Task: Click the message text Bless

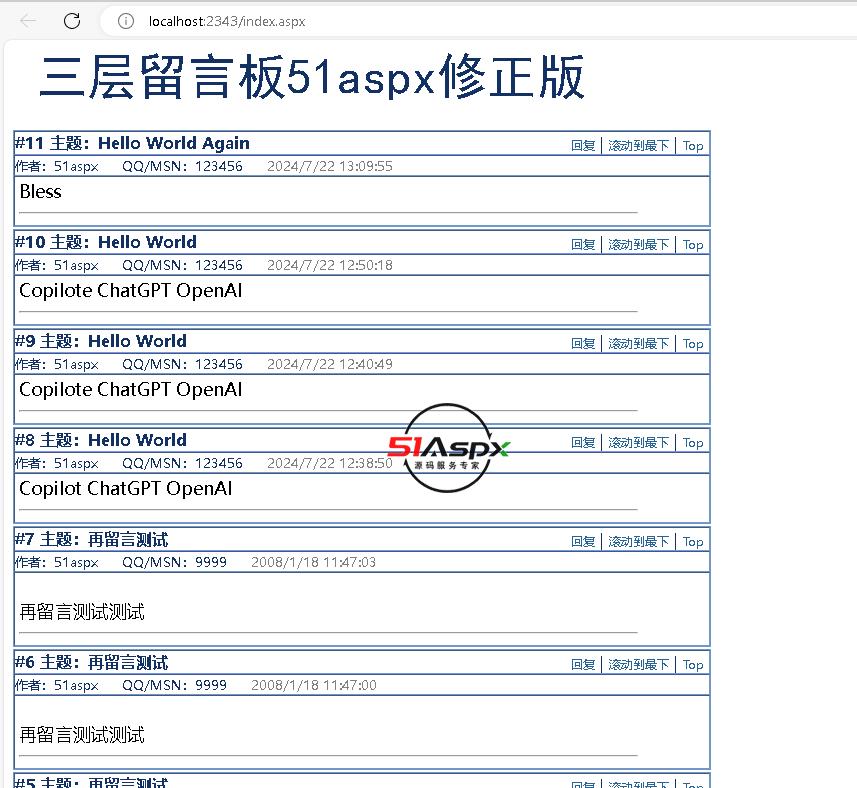Action: tap(40, 192)
